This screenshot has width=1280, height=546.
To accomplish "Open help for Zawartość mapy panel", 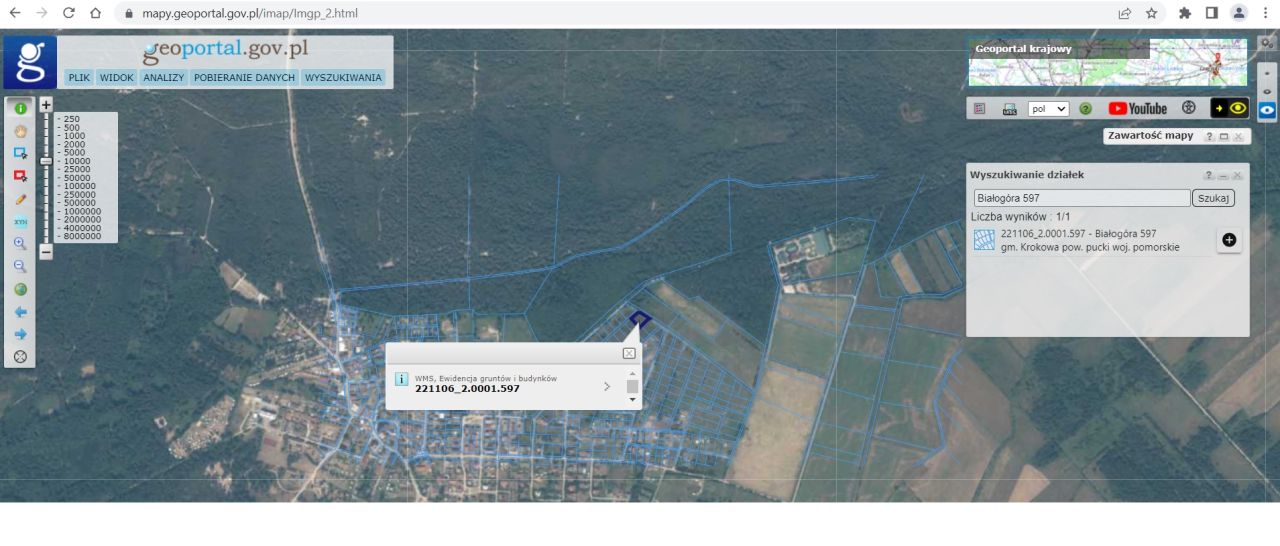I will click(x=1209, y=136).
